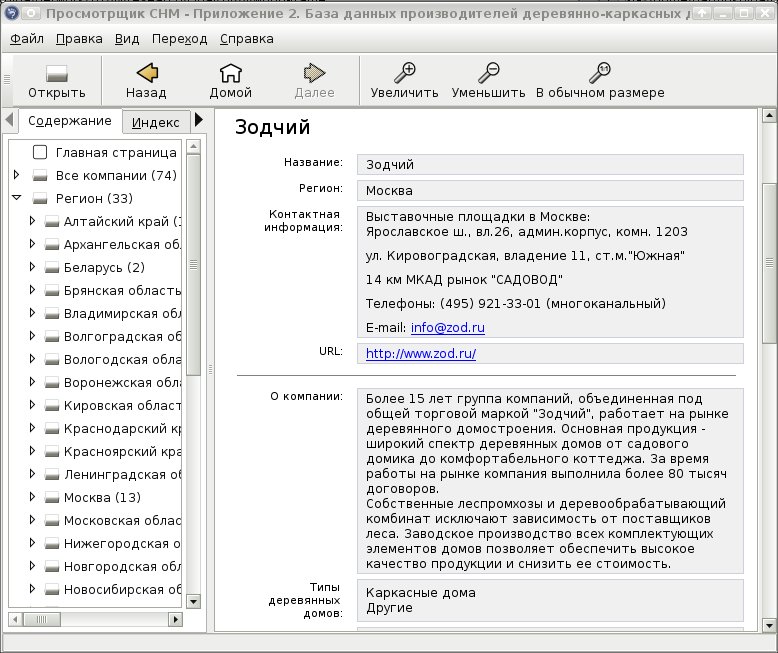778x653 pixels.
Task: Select Архангельская область in the tree
Action: click(x=122, y=245)
